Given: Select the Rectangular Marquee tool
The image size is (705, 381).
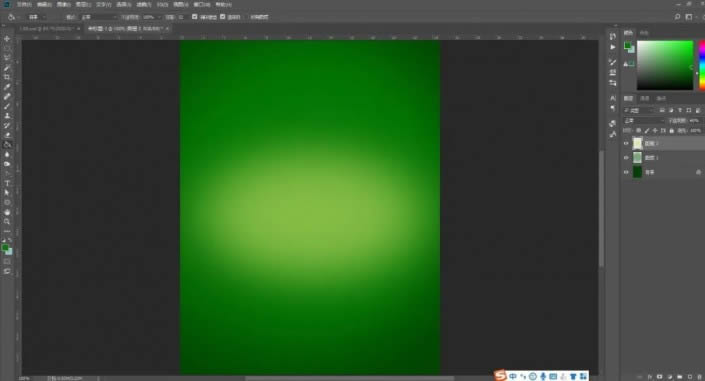Looking at the screenshot, I should pyautogui.click(x=7, y=48).
